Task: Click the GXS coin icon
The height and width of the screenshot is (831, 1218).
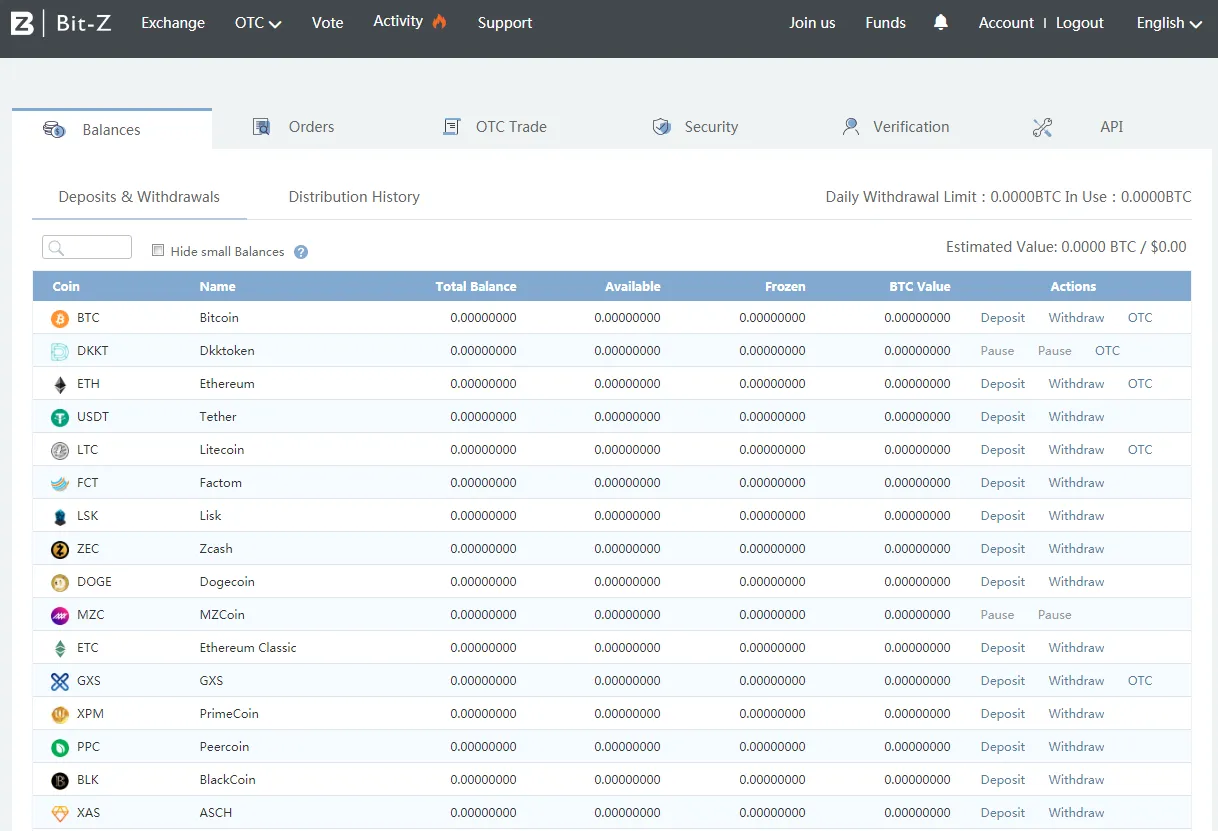Action: tap(60, 681)
